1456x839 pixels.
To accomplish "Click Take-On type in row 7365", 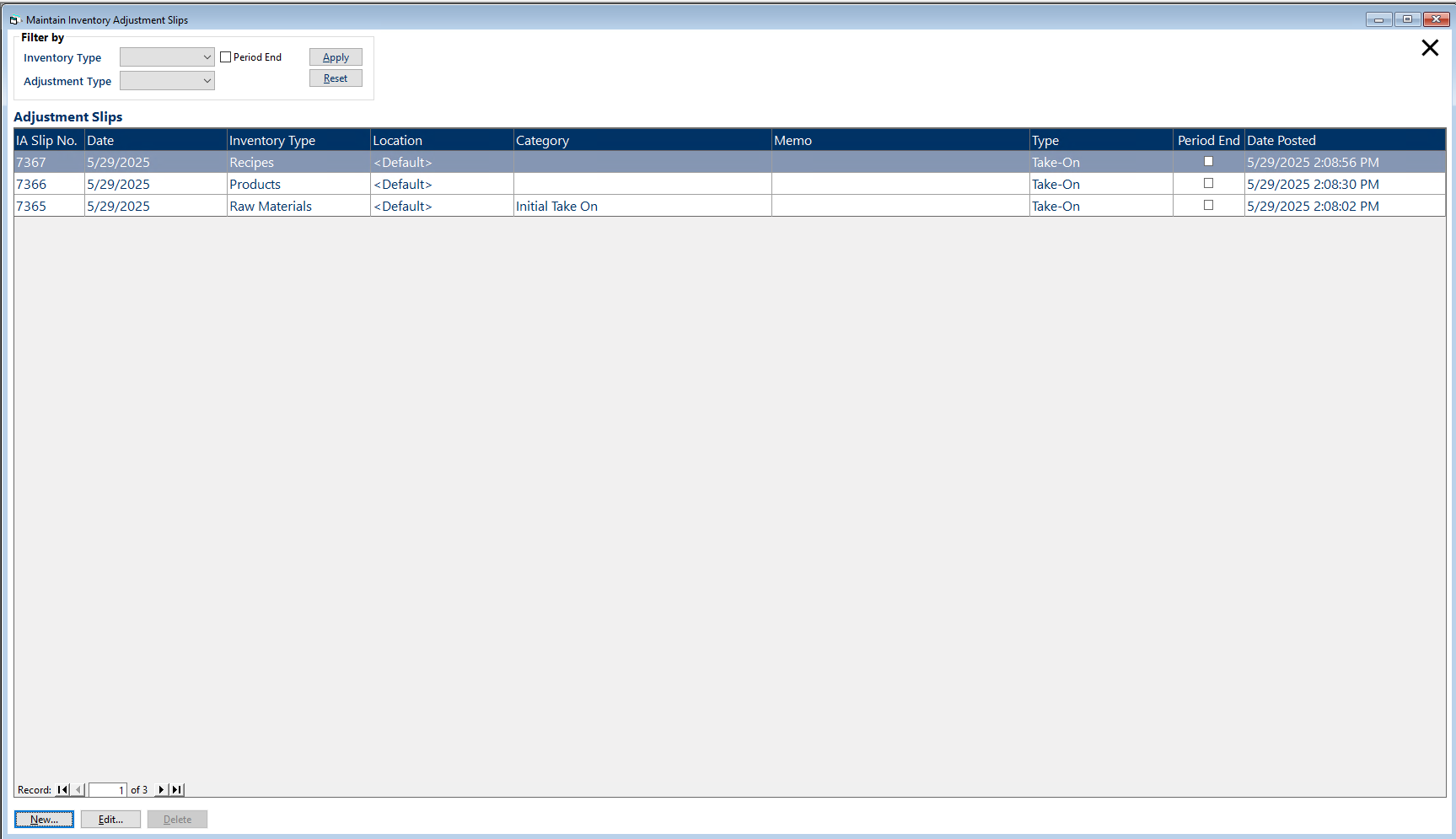I will click(1101, 206).
